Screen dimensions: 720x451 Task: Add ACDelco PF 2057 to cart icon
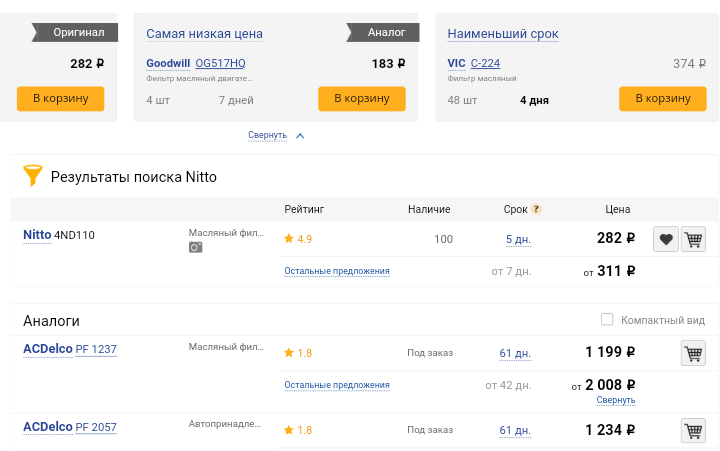pyautogui.click(x=693, y=430)
